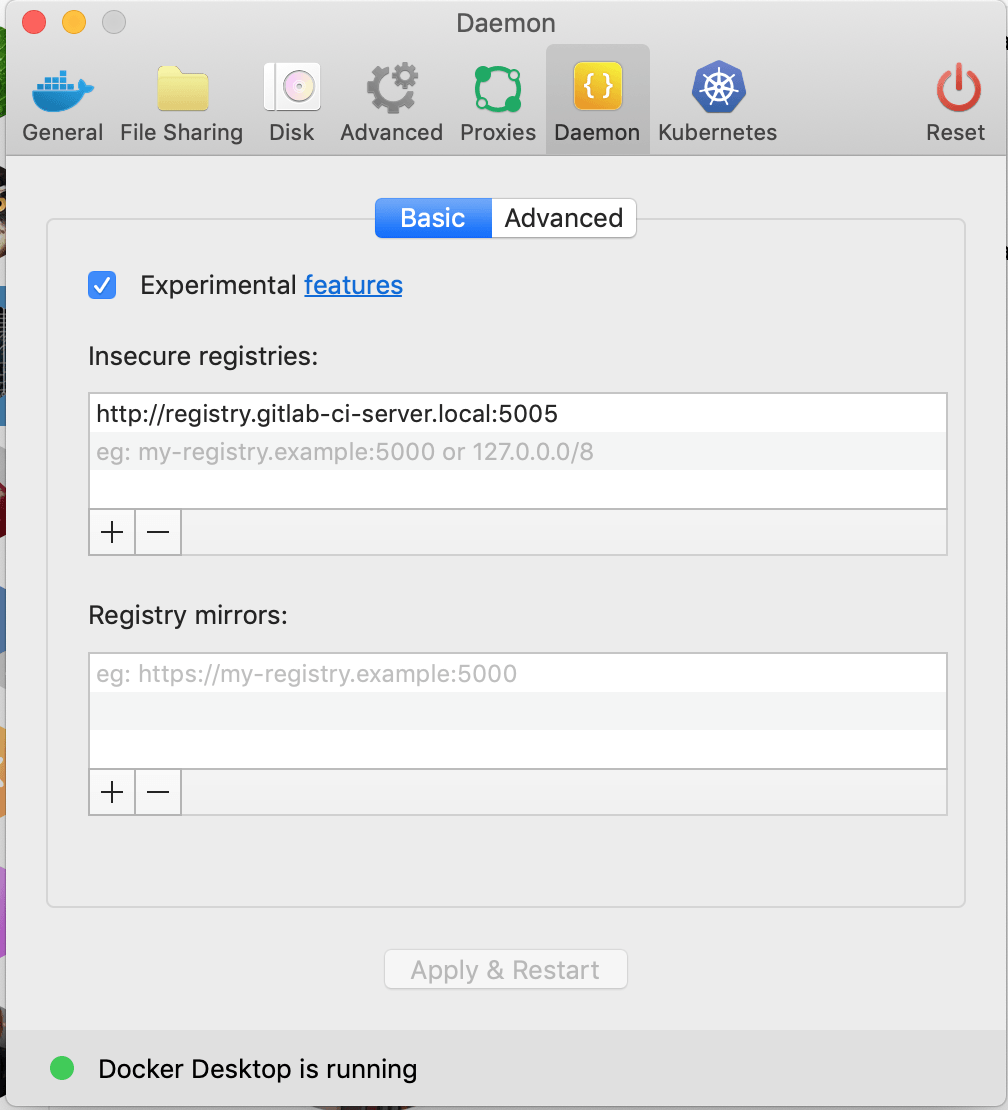1008x1110 pixels.
Task: Click the Registry mirrors label
Action: (188, 615)
